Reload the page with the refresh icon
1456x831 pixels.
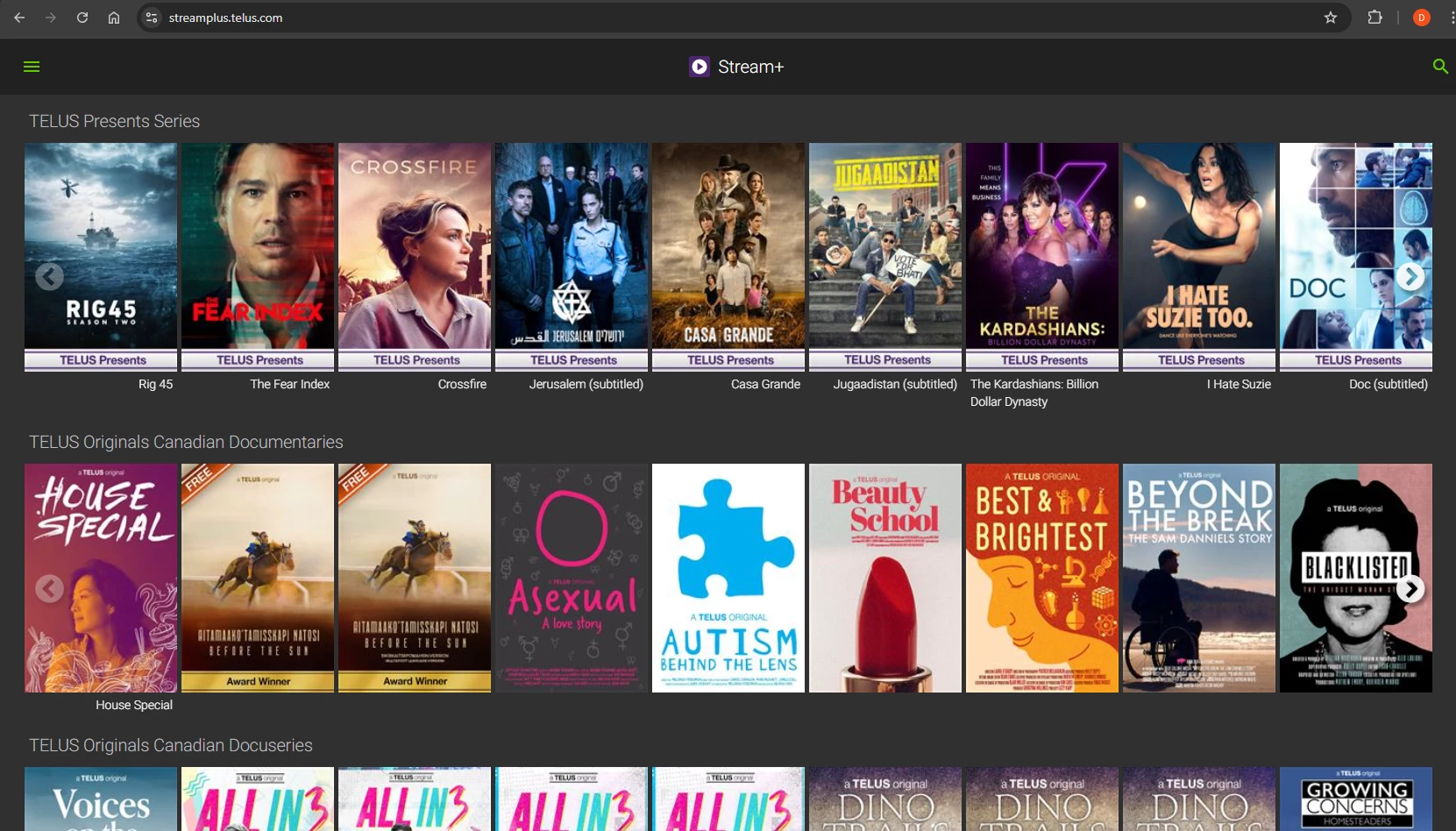click(82, 18)
